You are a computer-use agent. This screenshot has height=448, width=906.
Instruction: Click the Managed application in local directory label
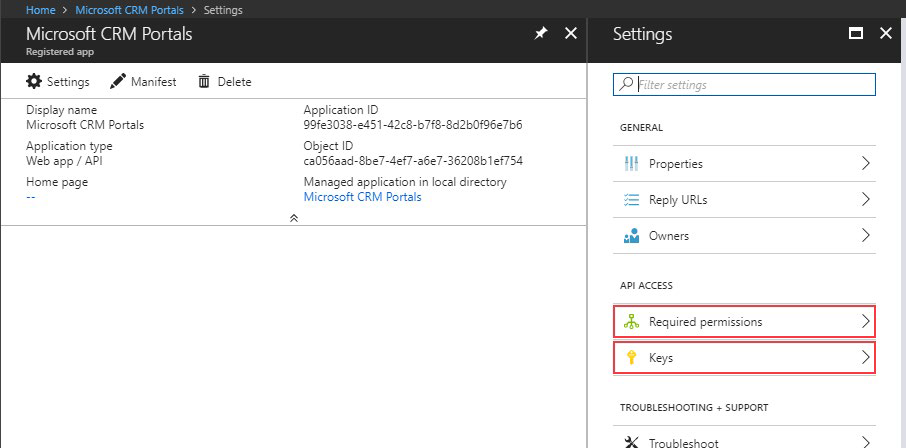tap(405, 182)
